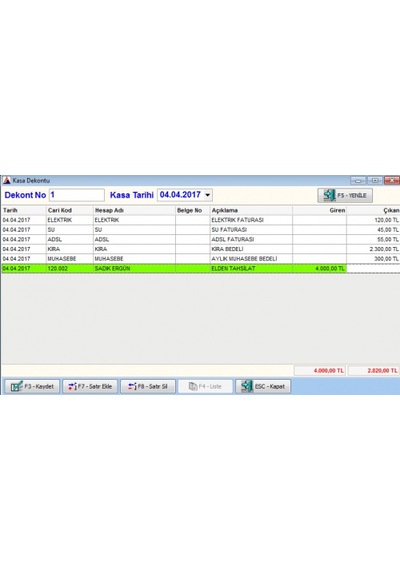
Task: Close the Kasa Dekontu window
Action: point(392,180)
